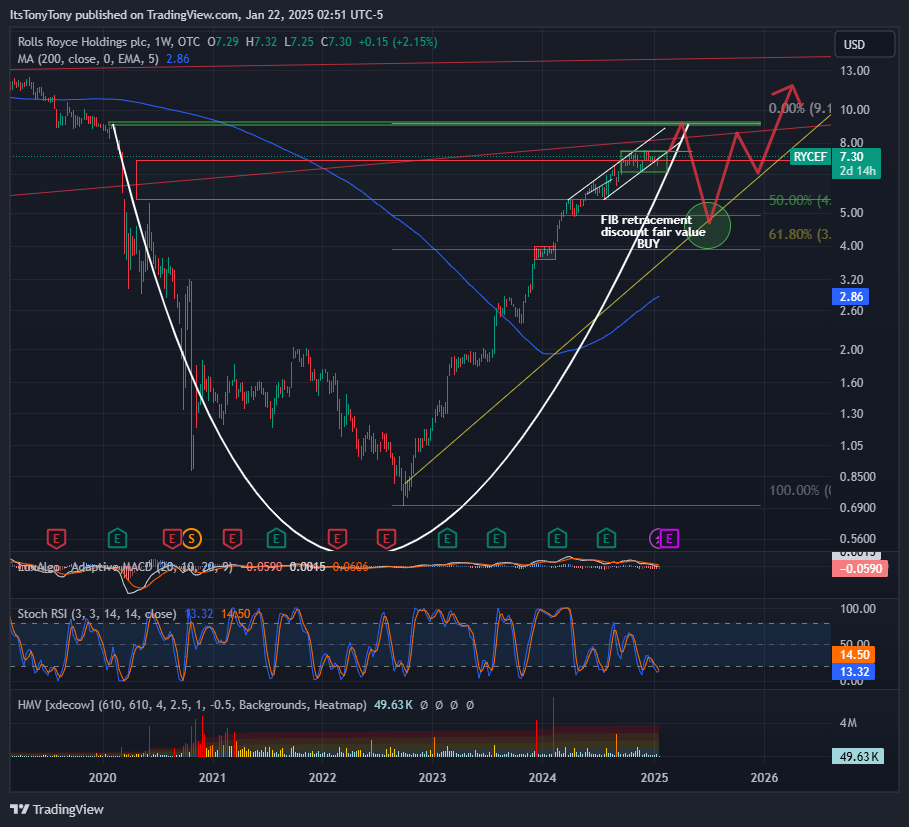This screenshot has width=909, height=827.
Task: Select the RYCEF symbol price label
Action: pos(810,157)
